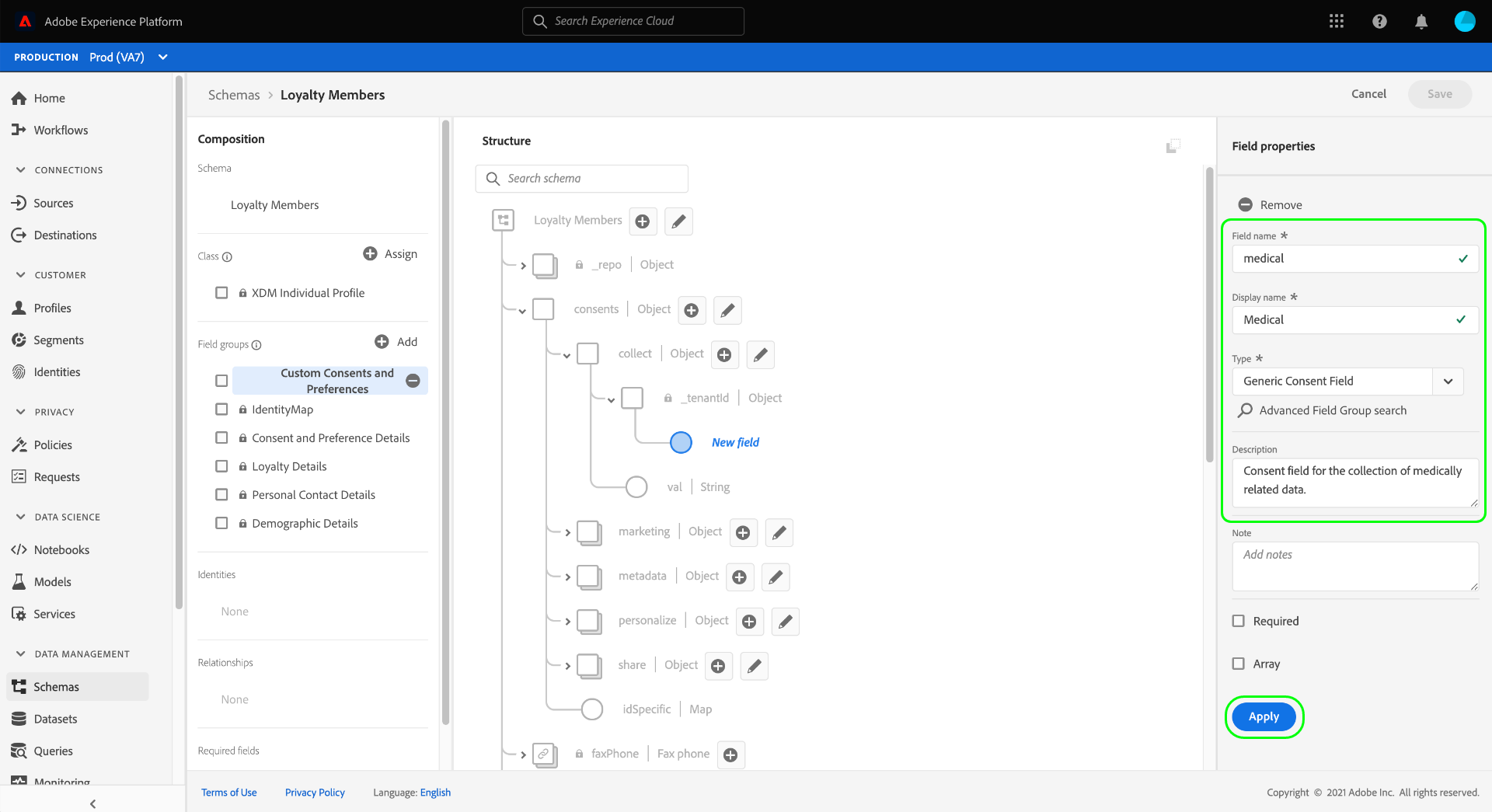Add a field to the marketing object
The width and height of the screenshot is (1492, 812).
pos(743,532)
